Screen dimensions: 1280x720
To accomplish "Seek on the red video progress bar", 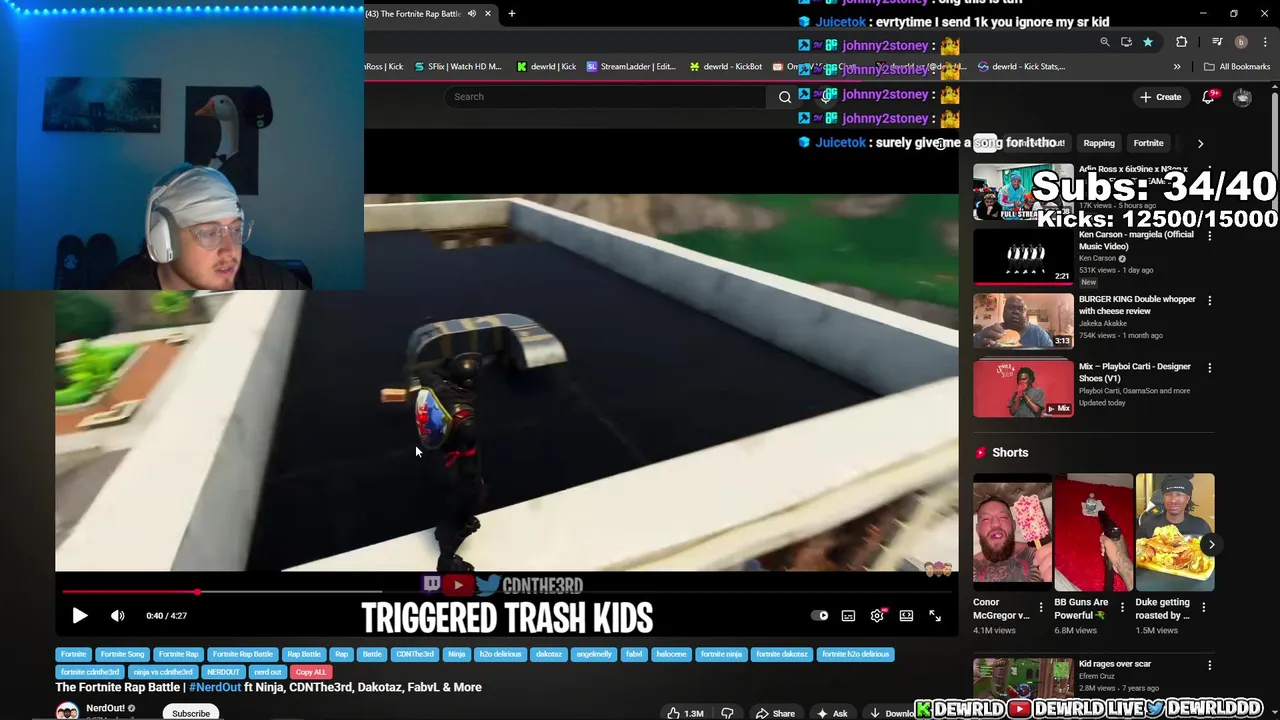I will click(506, 593).
